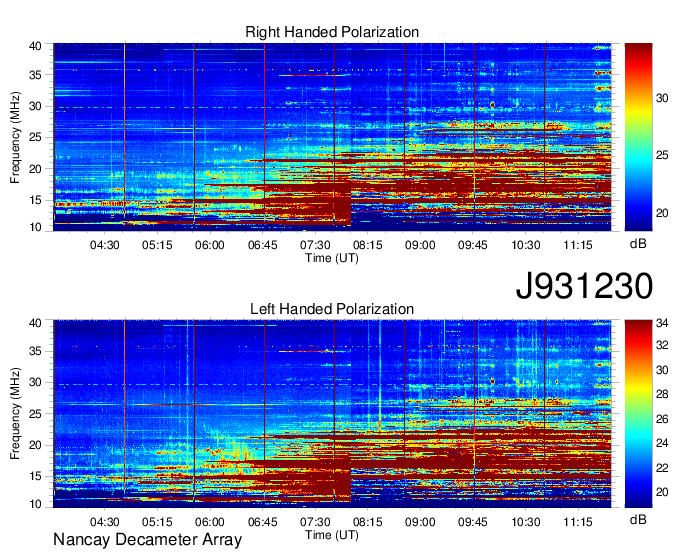The width and height of the screenshot is (680, 552).
Task: Click 09:00 time tick under Left Handed plot
Action: click(x=420, y=522)
